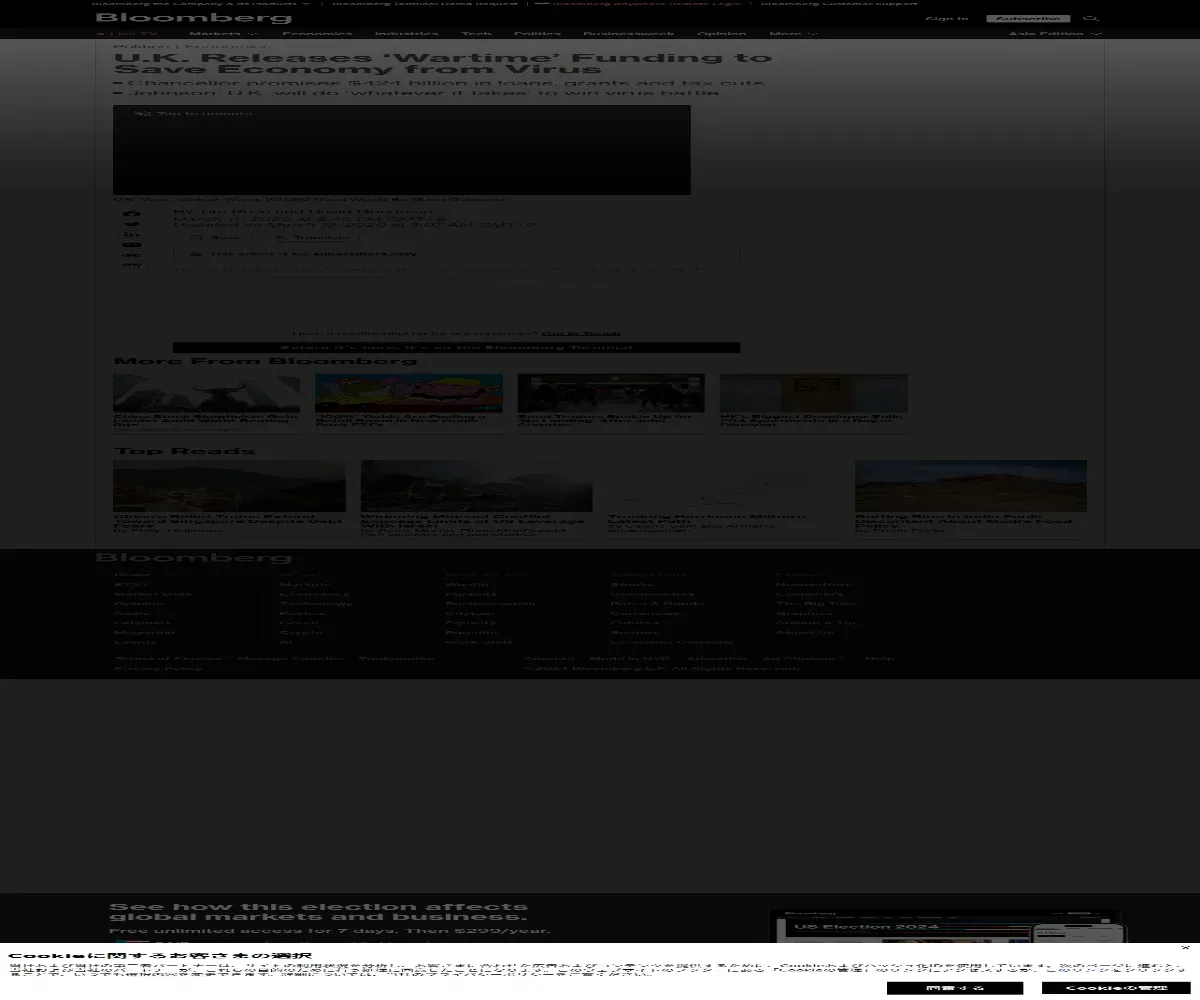Click the Subscribe button in the header
The width and height of the screenshot is (1200, 1000).
pos(1028,18)
